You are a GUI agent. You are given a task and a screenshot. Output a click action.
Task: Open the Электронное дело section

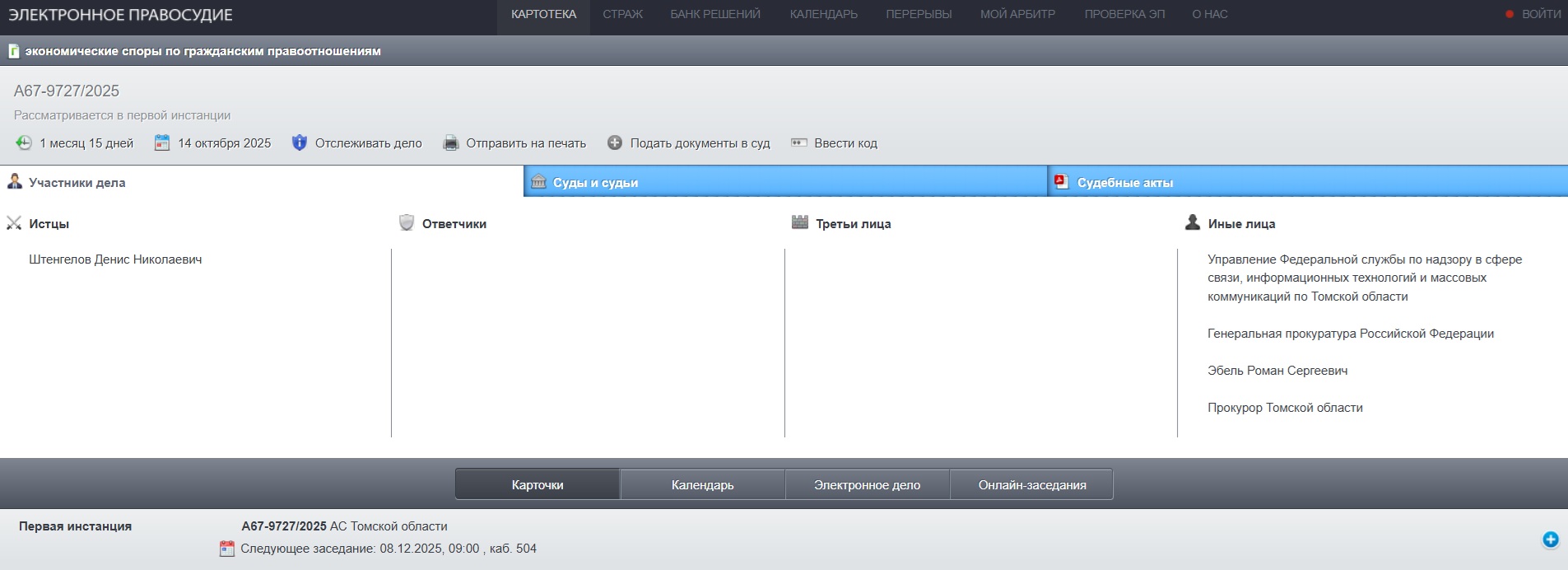point(867,484)
